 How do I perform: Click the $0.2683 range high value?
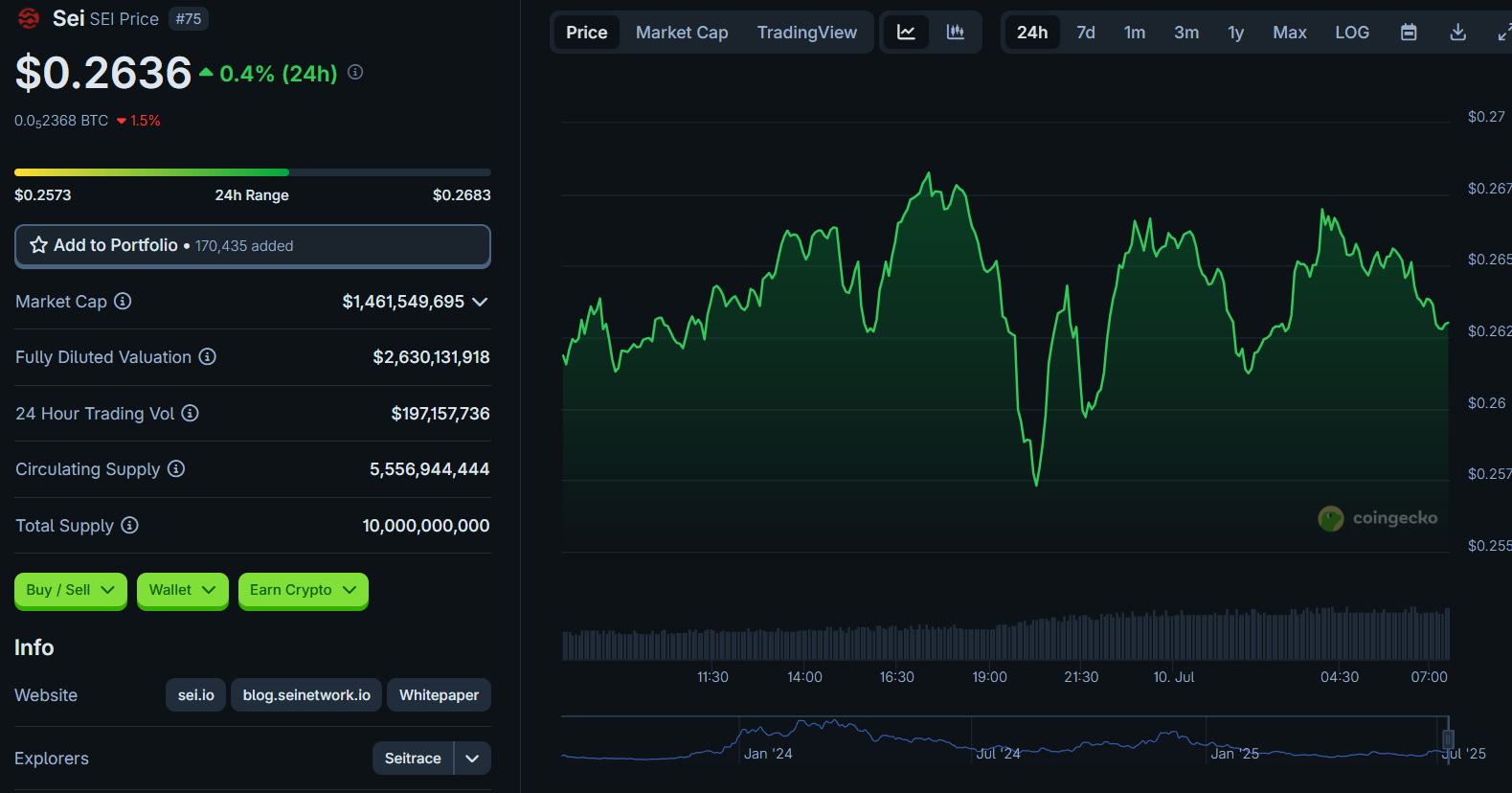[462, 194]
